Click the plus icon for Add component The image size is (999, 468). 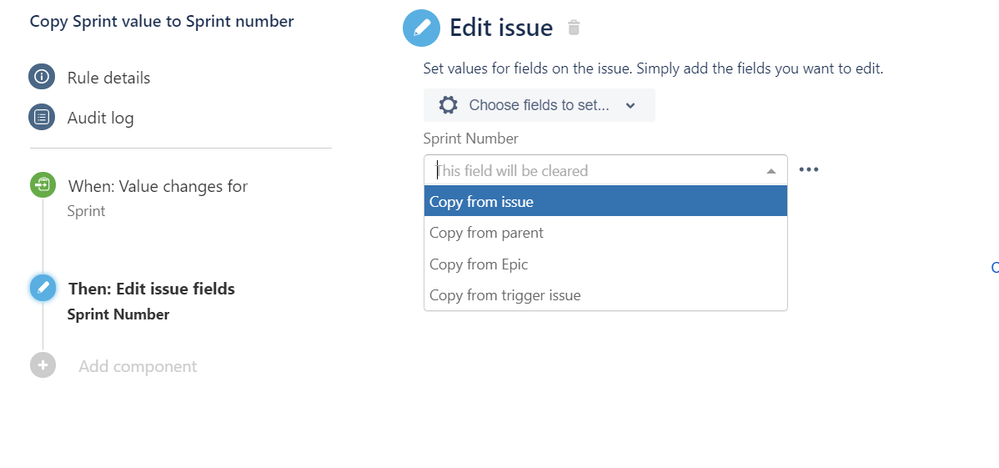click(x=43, y=365)
